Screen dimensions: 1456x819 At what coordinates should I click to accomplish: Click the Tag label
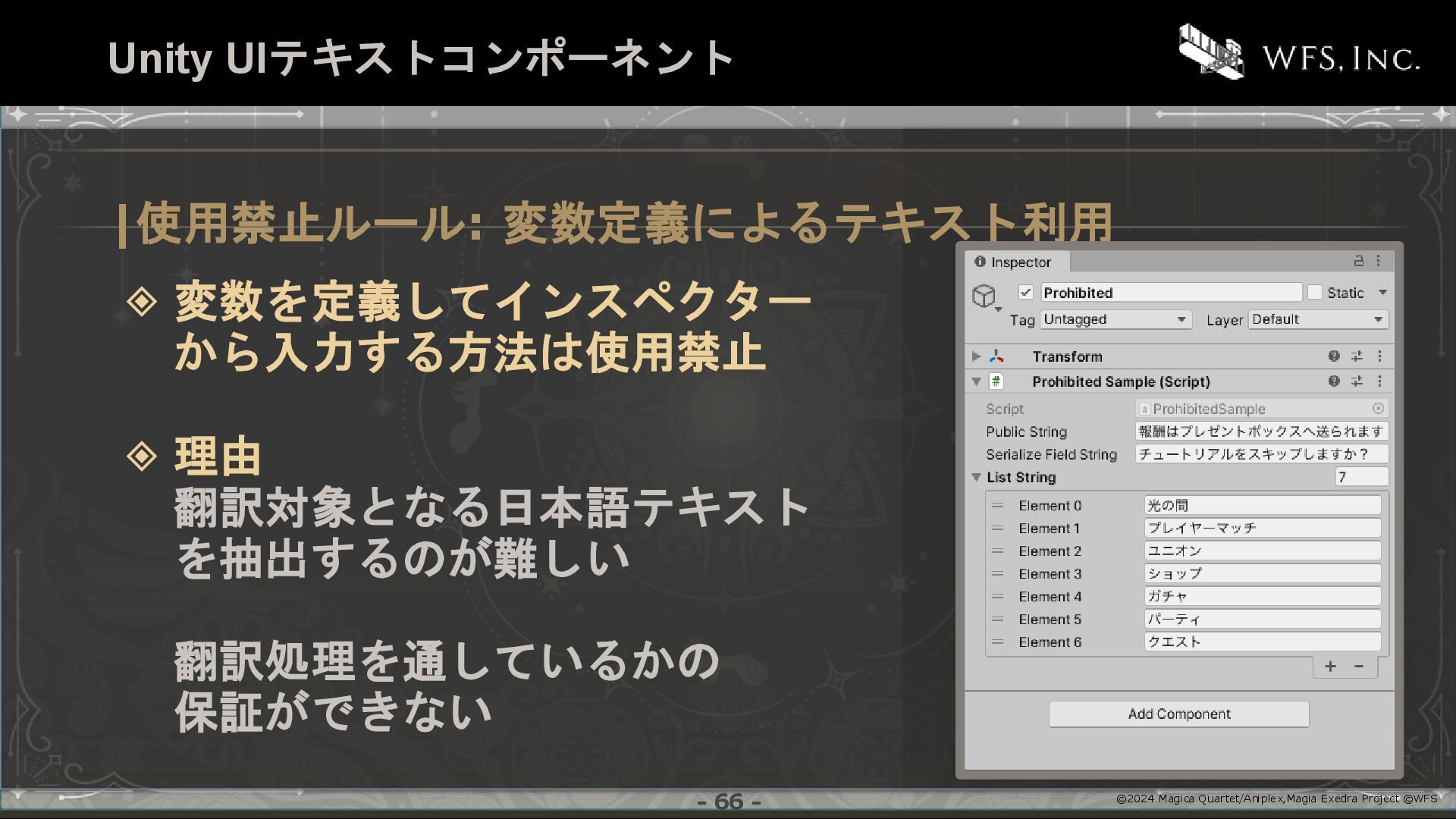[1021, 320]
